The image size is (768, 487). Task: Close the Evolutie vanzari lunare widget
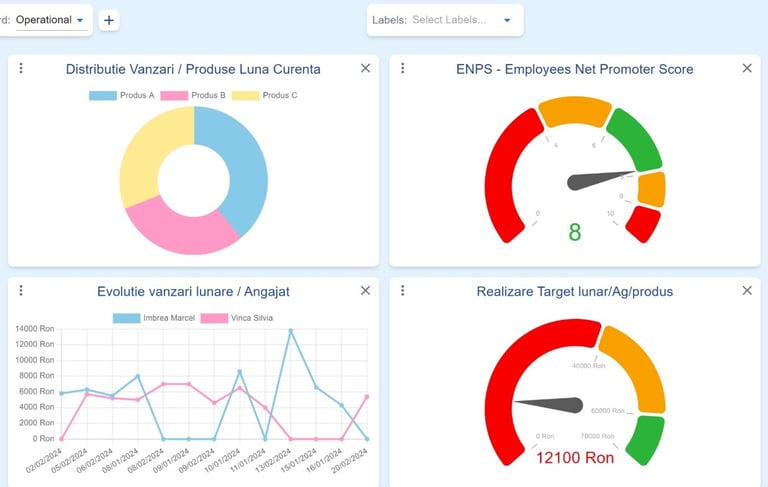pyautogui.click(x=365, y=291)
